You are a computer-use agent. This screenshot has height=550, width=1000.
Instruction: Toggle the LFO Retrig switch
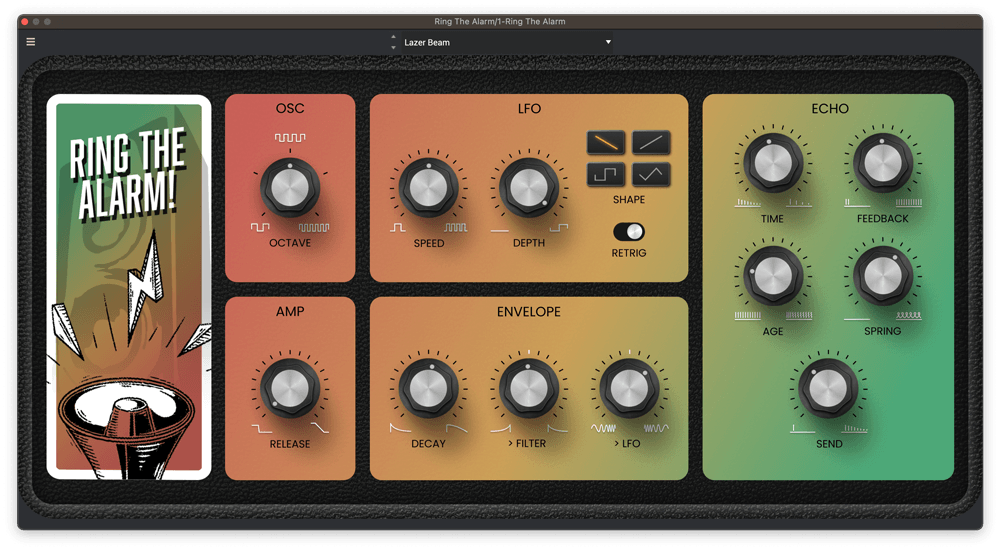(629, 232)
